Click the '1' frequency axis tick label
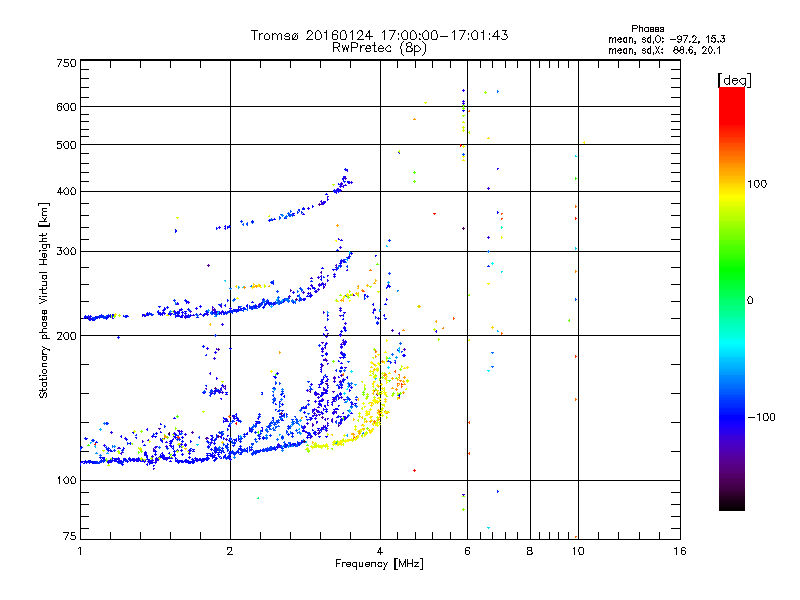Image resolution: width=800 pixels, height=600 pixels. [80, 551]
